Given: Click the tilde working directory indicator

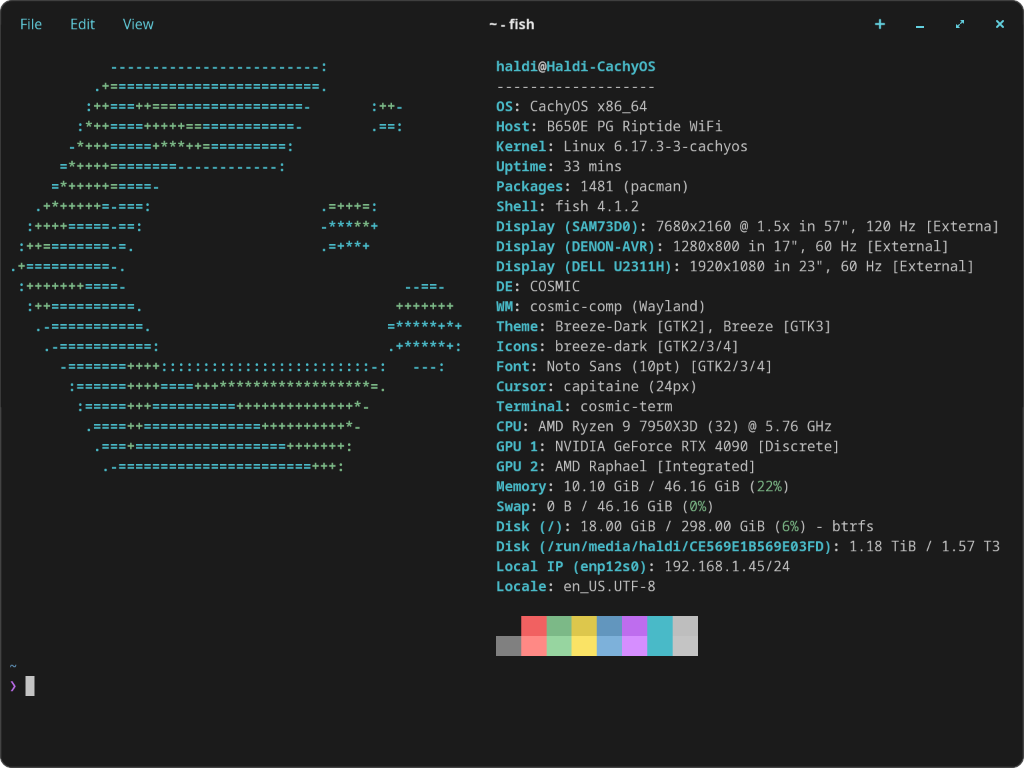Looking at the screenshot, I should coord(13,667).
